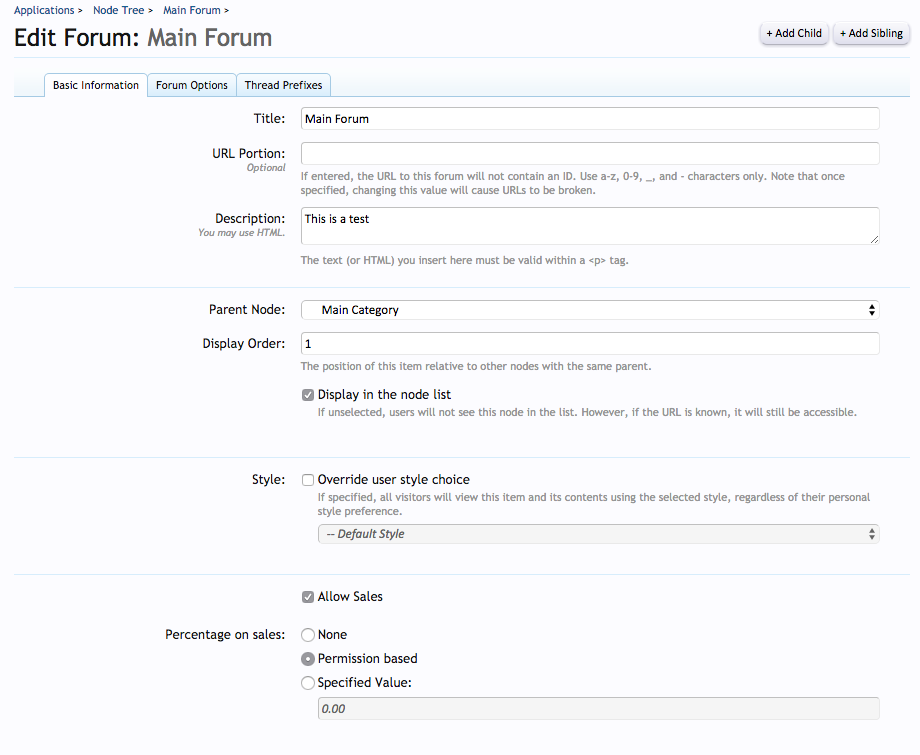This screenshot has width=920, height=755.
Task: Enable Override user style choice
Action: click(x=308, y=480)
